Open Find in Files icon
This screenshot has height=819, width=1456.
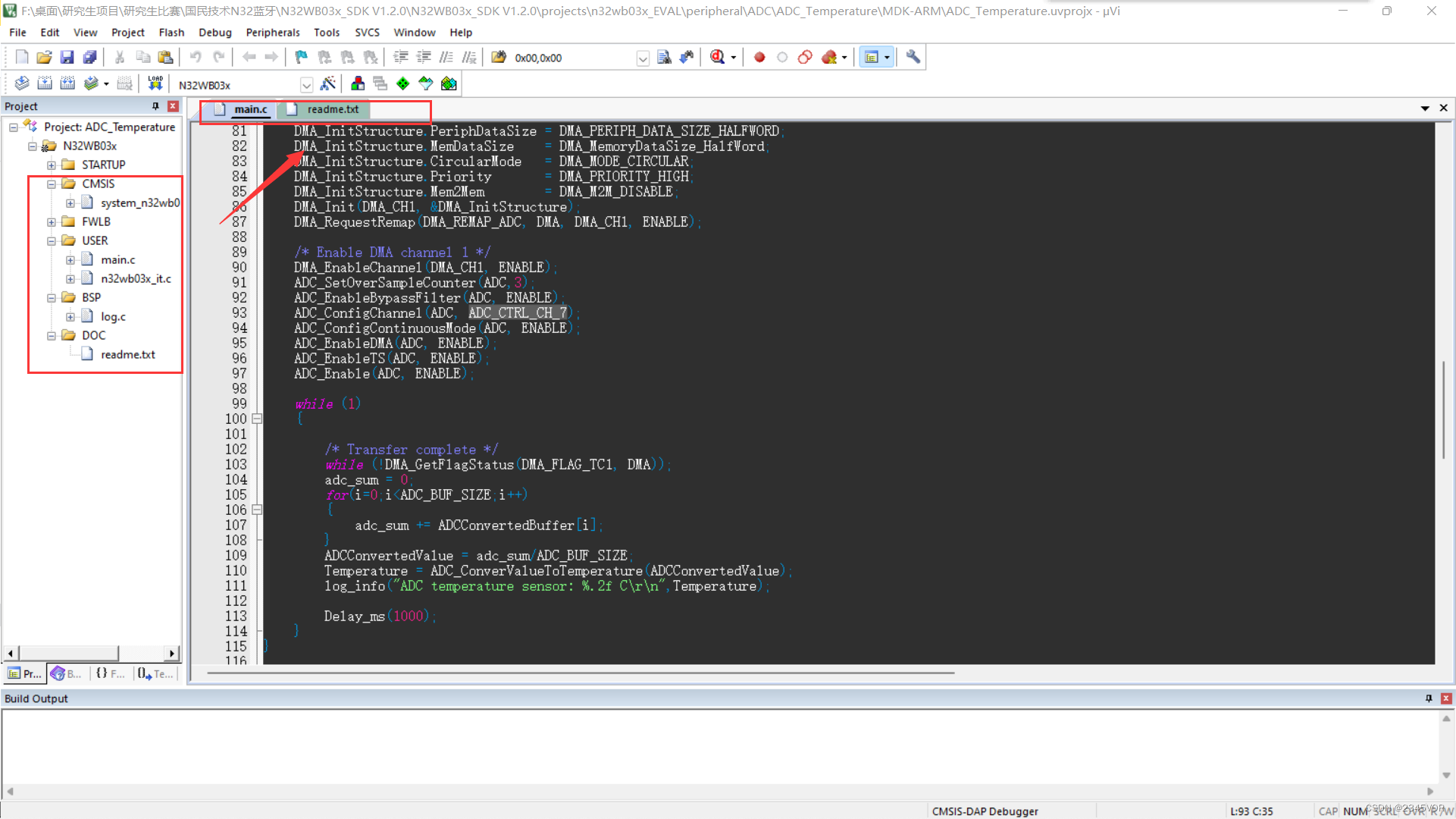pos(664,57)
